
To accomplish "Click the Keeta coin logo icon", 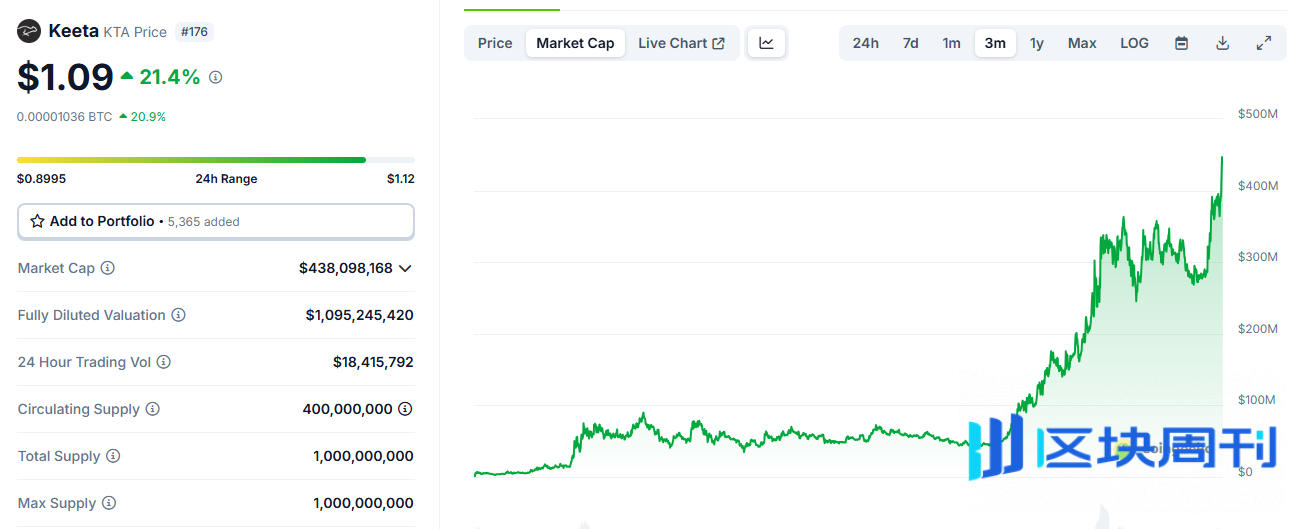I will coord(29,31).
